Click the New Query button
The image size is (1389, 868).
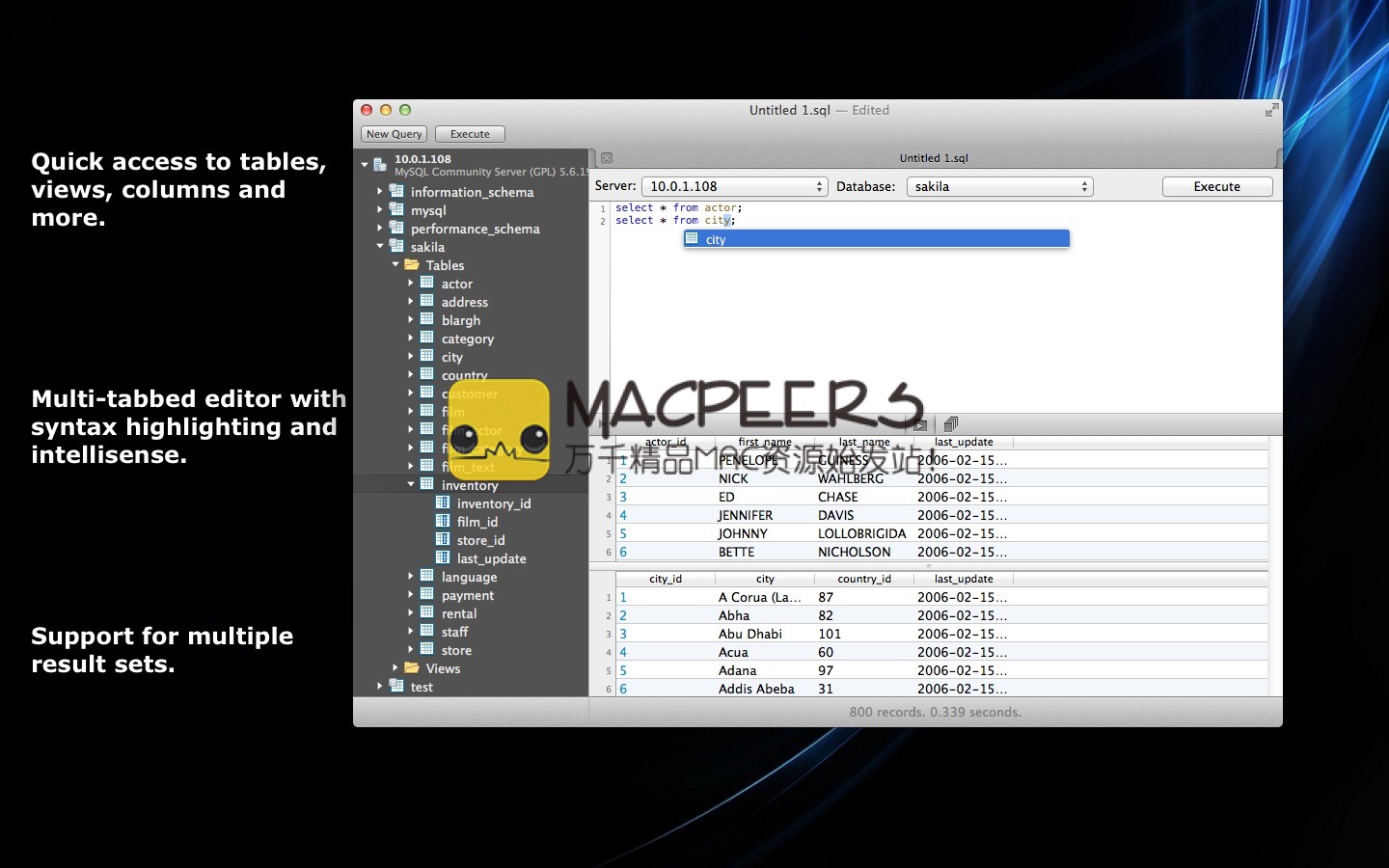pos(394,134)
